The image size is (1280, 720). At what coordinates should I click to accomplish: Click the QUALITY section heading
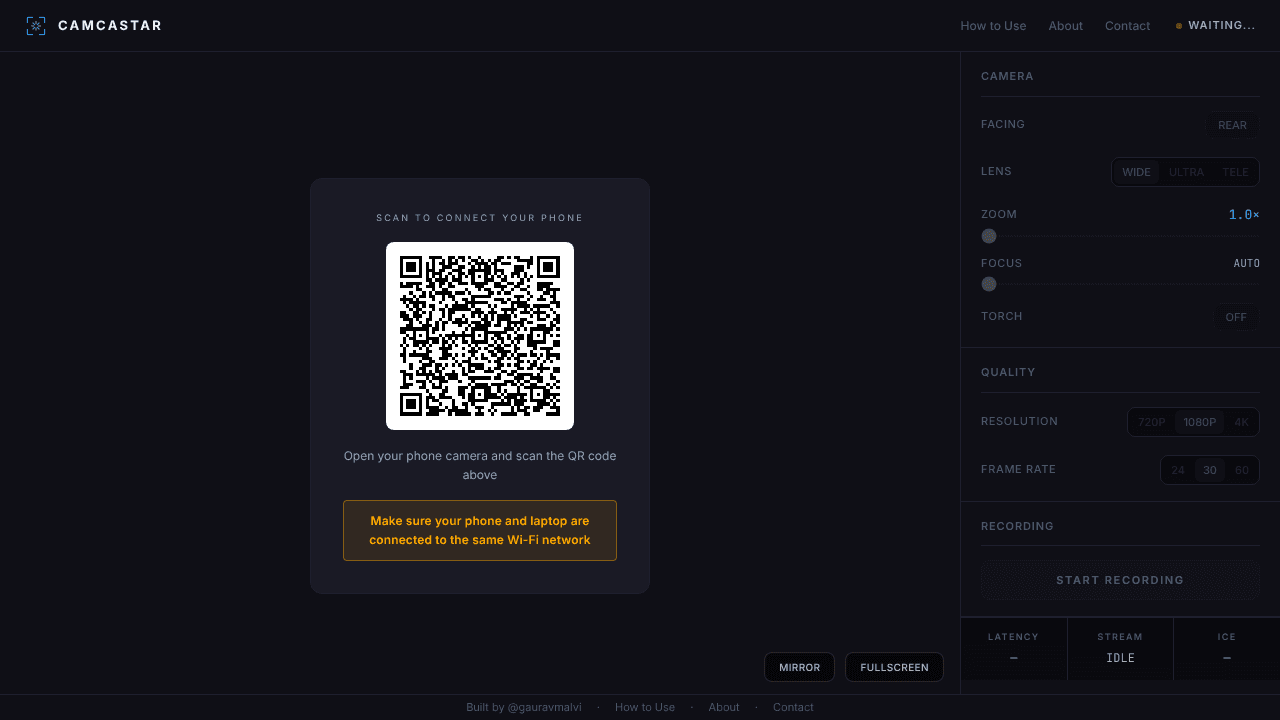coord(1008,372)
